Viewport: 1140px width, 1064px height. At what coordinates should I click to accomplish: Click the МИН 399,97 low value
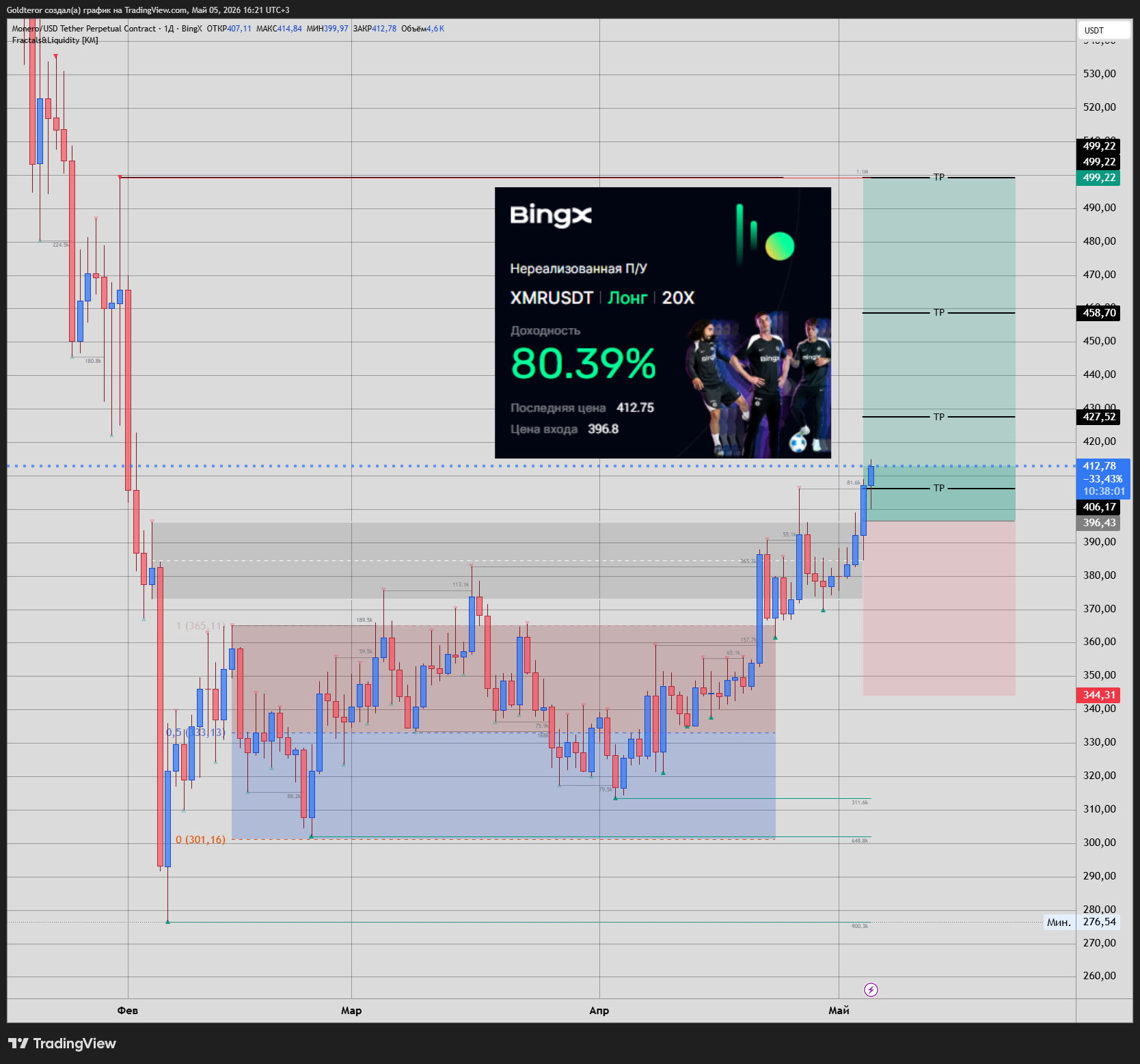[327, 29]
